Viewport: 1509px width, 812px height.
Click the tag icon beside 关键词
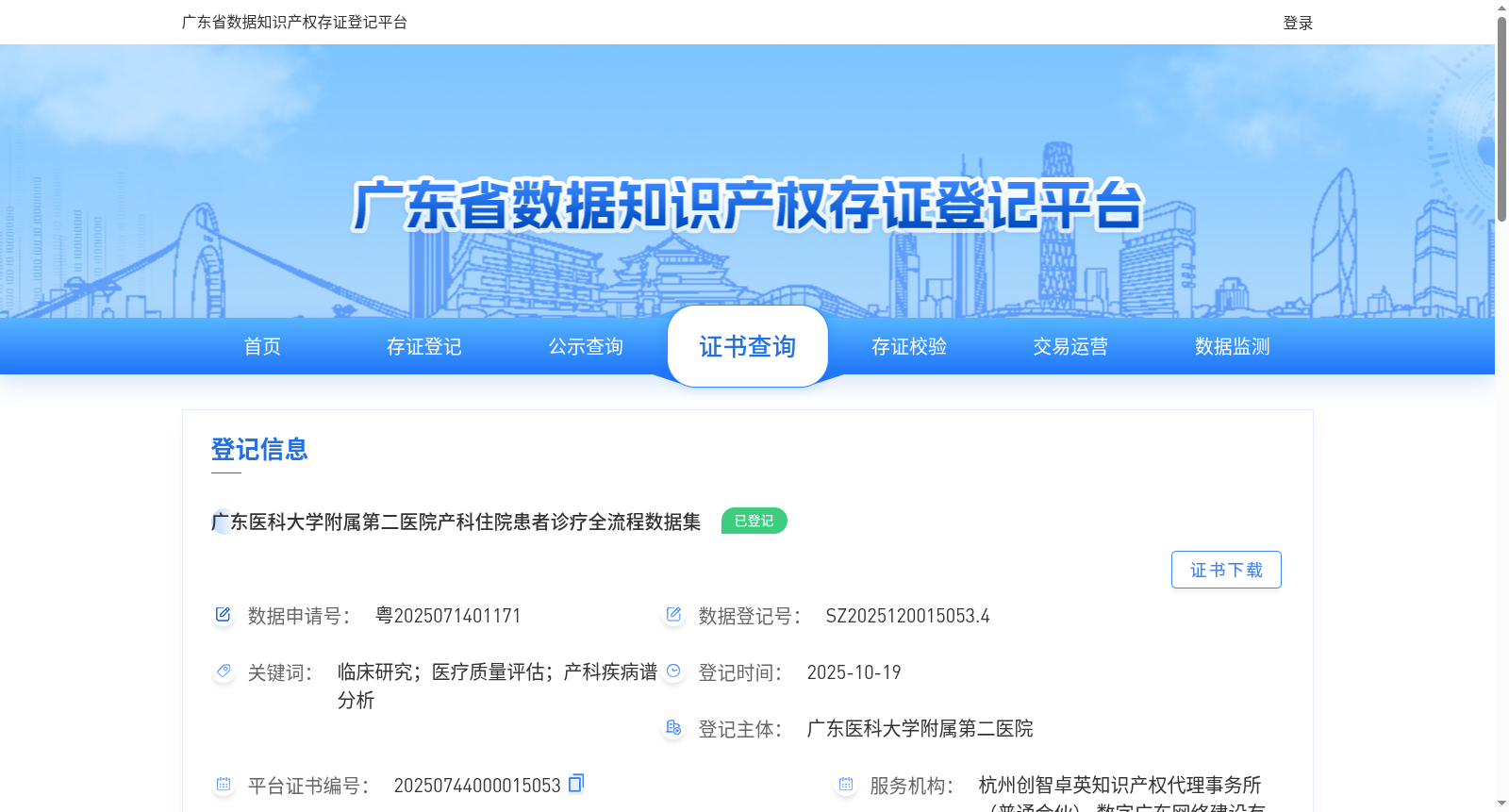(223, 671)
